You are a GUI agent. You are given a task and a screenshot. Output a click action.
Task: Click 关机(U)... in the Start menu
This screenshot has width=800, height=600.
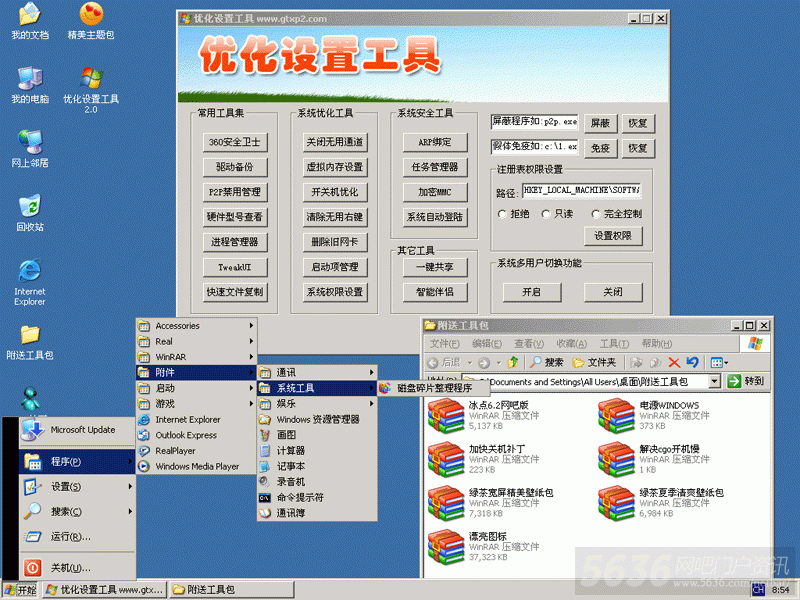(x=78, y=568)
